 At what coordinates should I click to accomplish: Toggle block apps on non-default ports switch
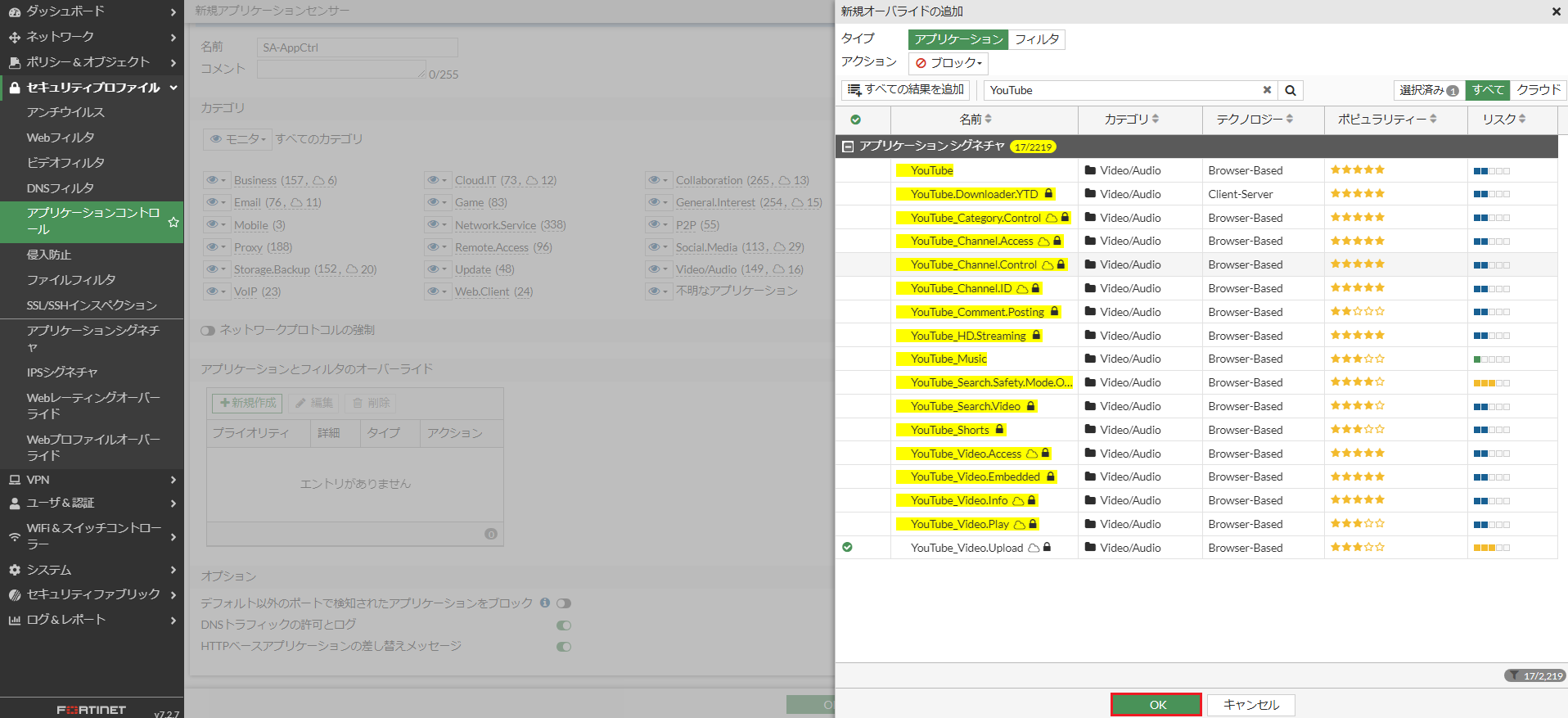coord(564,603)
